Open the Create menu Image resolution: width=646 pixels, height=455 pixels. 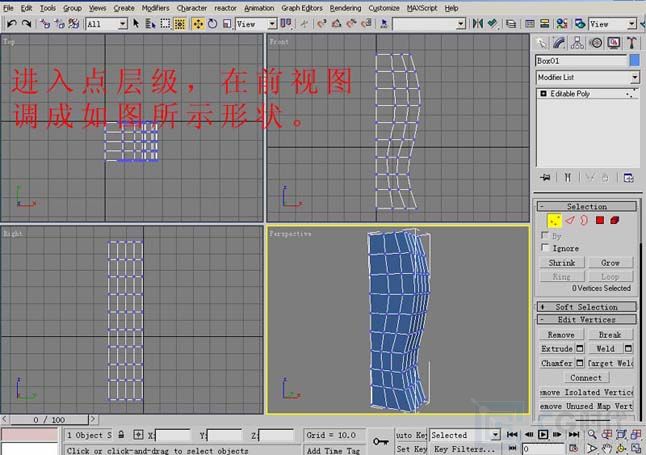tap(124, 8)
